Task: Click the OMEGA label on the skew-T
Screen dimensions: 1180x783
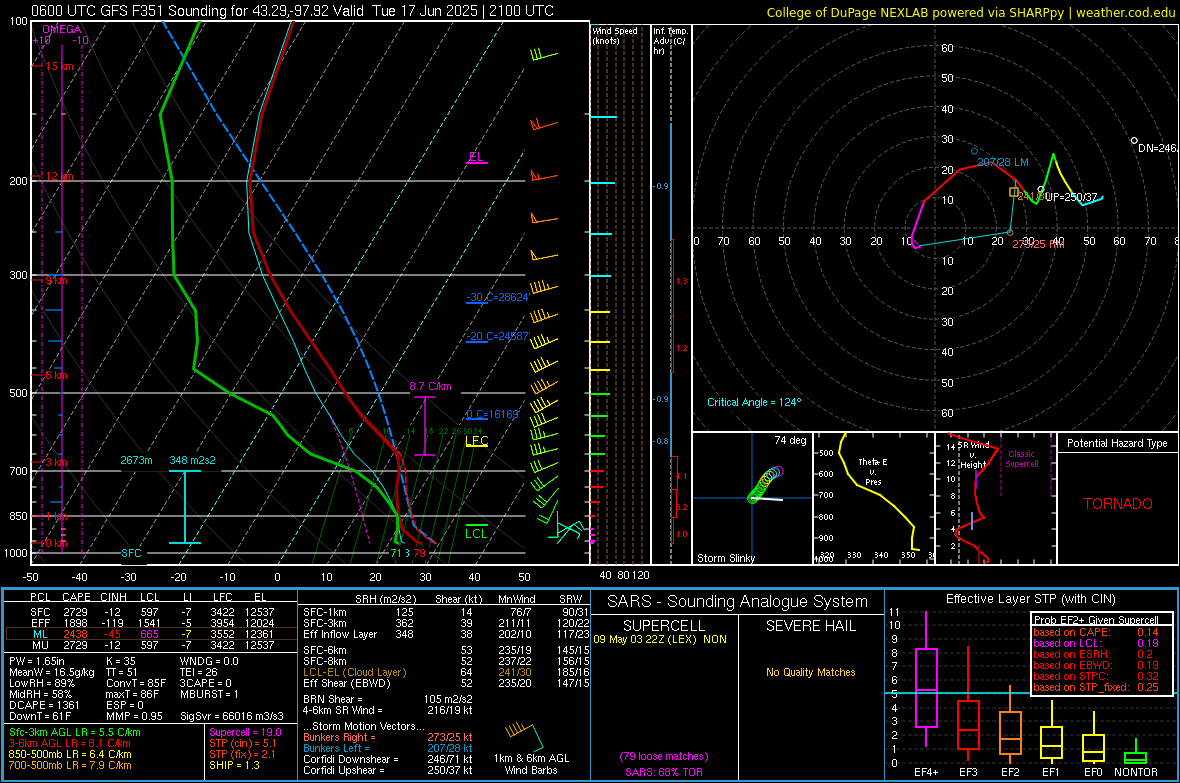Action: 62,29
